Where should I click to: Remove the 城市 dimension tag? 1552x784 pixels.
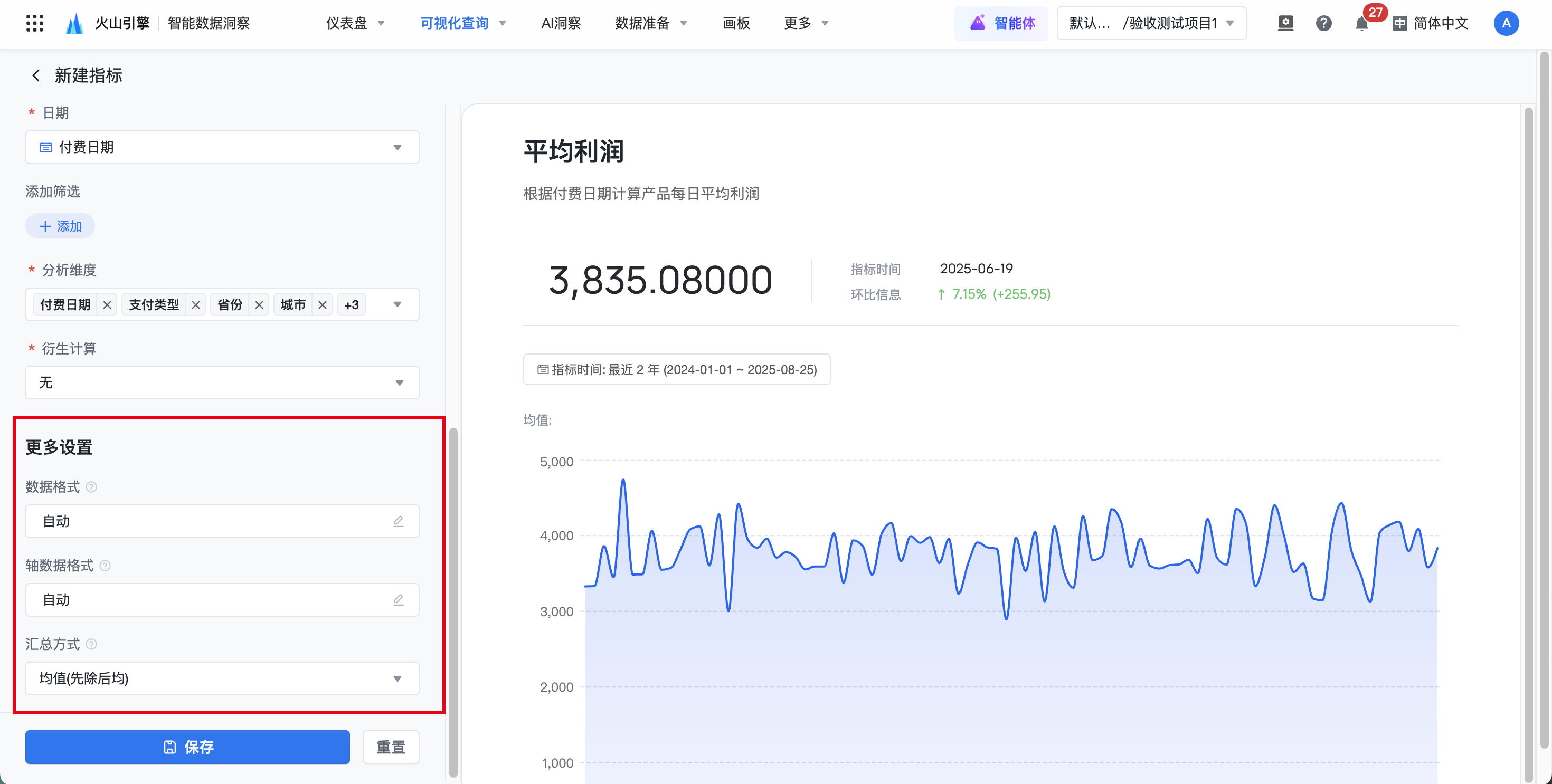(x=323, y=305)
